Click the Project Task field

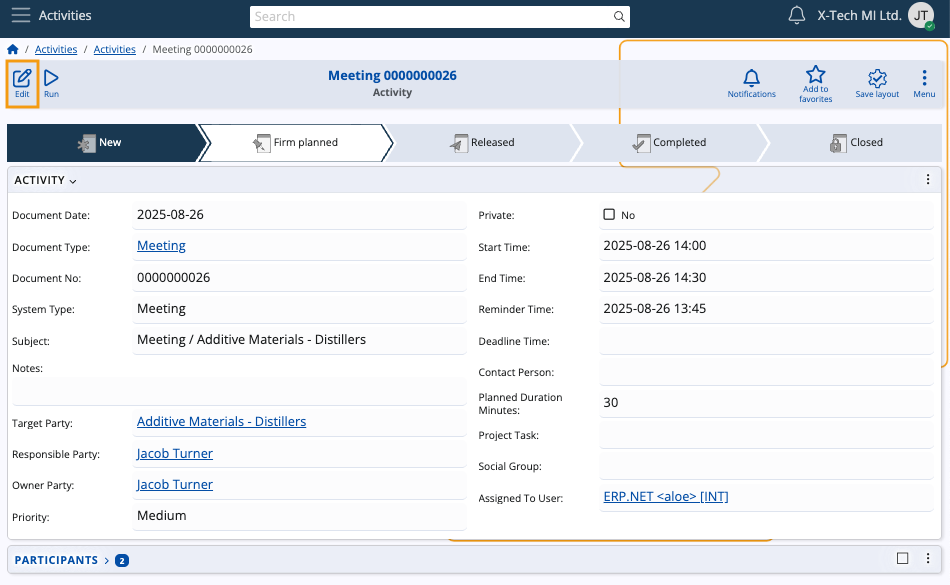[766, 434]
